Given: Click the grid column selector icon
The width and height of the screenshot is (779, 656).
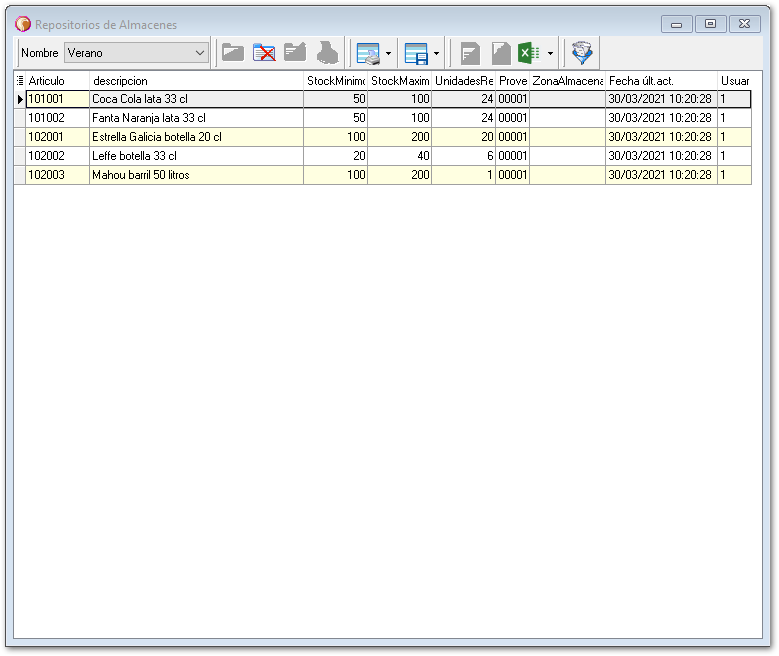Looking at the screenshot, I should (x=20, y=81).
